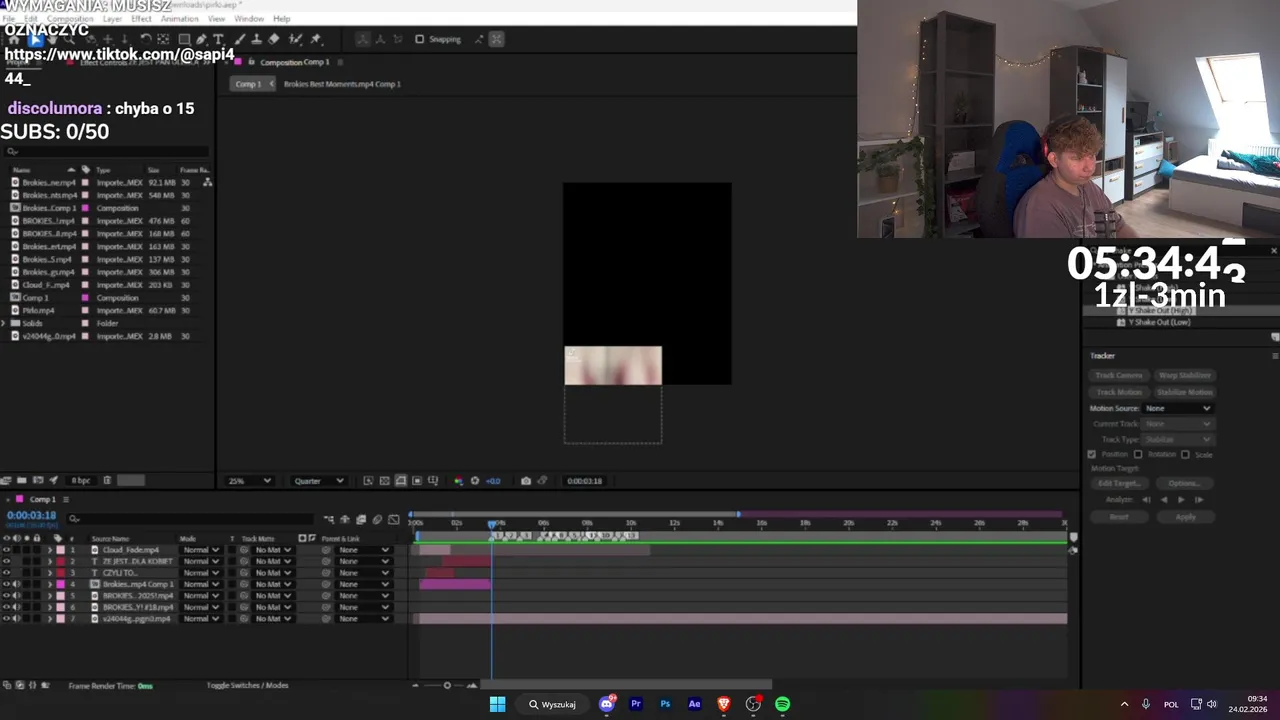Click the Stabilize Motion button
Image resolution: width=1280 pixels, height=720 pixels.
[1184, 392]
